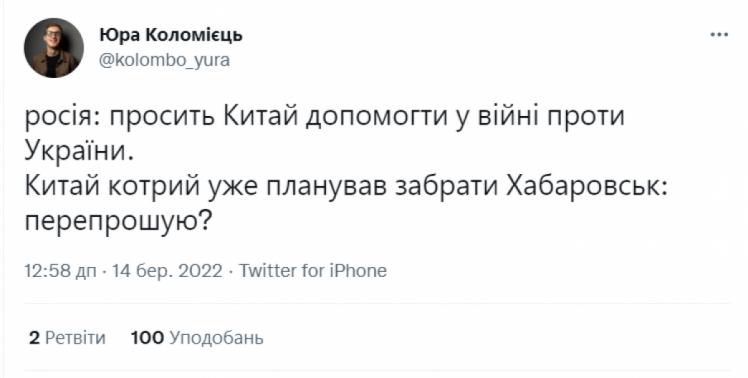Open the Twitter for iPhone source link
Screen dimensions: 748x378
312,271
